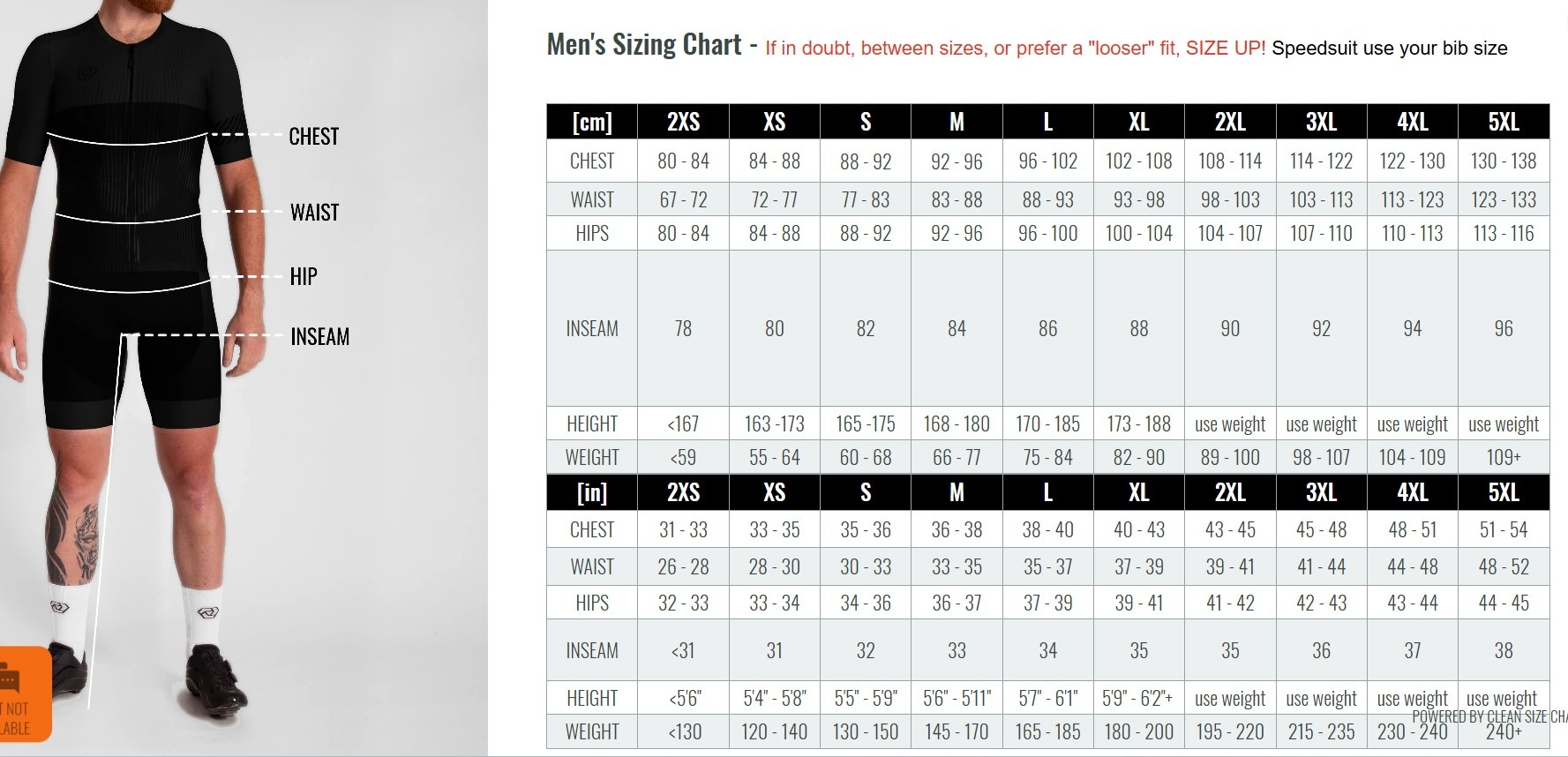Open the Powered by Clean Size Charts link
This screenshot has width=1568, height=757.
tap(1489, 716)
